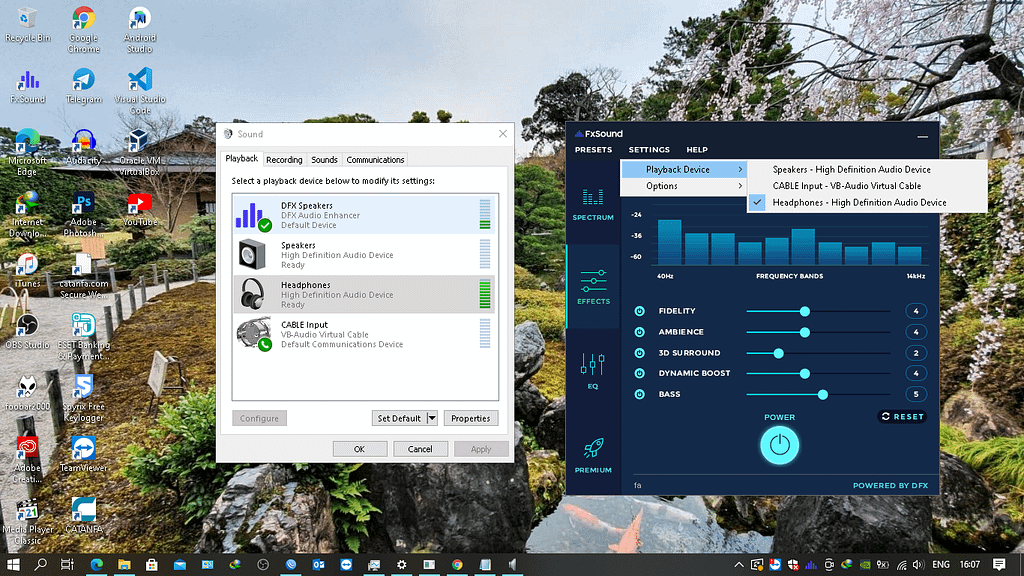Image resolution: width=1024 pixels, height=576 pixels.
Task: Select the Speakers device in playback list
Action: point(364,255)
